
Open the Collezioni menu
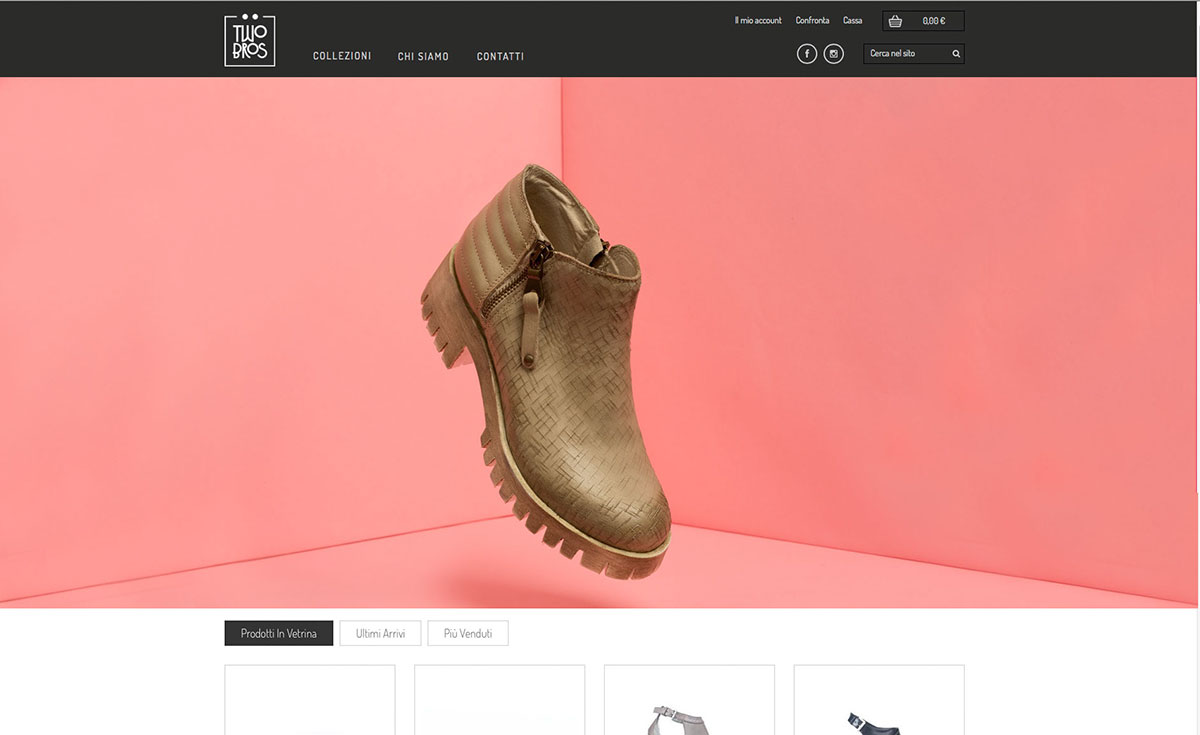click(342, 56)
